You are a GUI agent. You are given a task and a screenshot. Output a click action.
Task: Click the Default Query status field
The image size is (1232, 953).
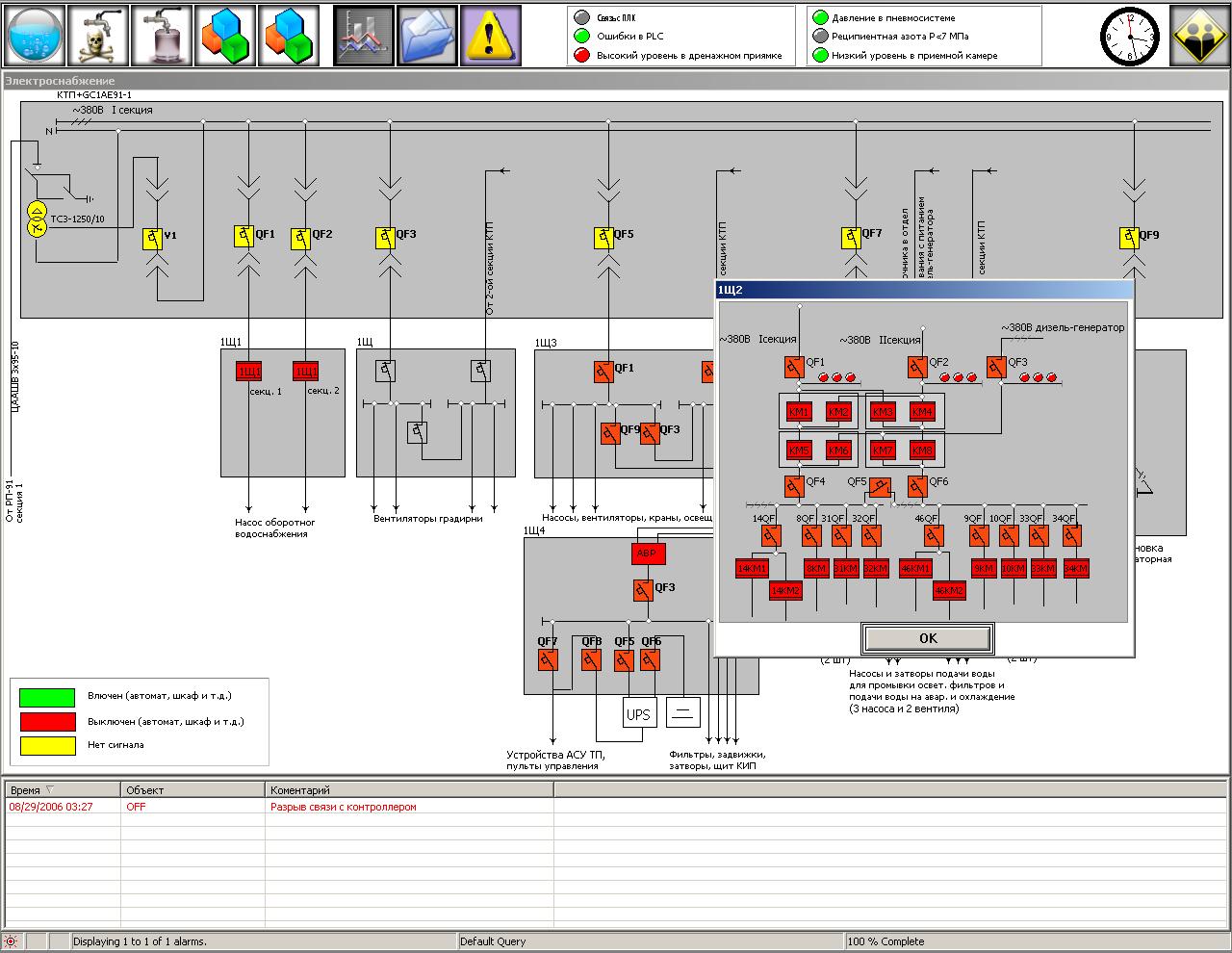click(x=650, y=941)
